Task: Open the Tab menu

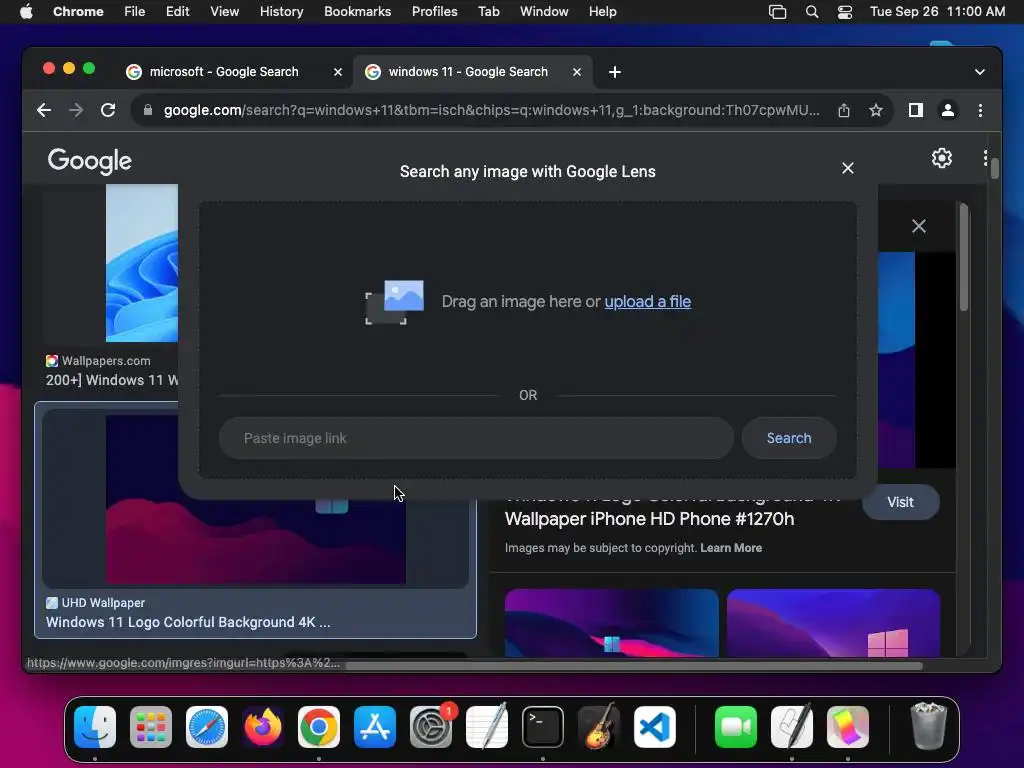Action: (488, 12)
